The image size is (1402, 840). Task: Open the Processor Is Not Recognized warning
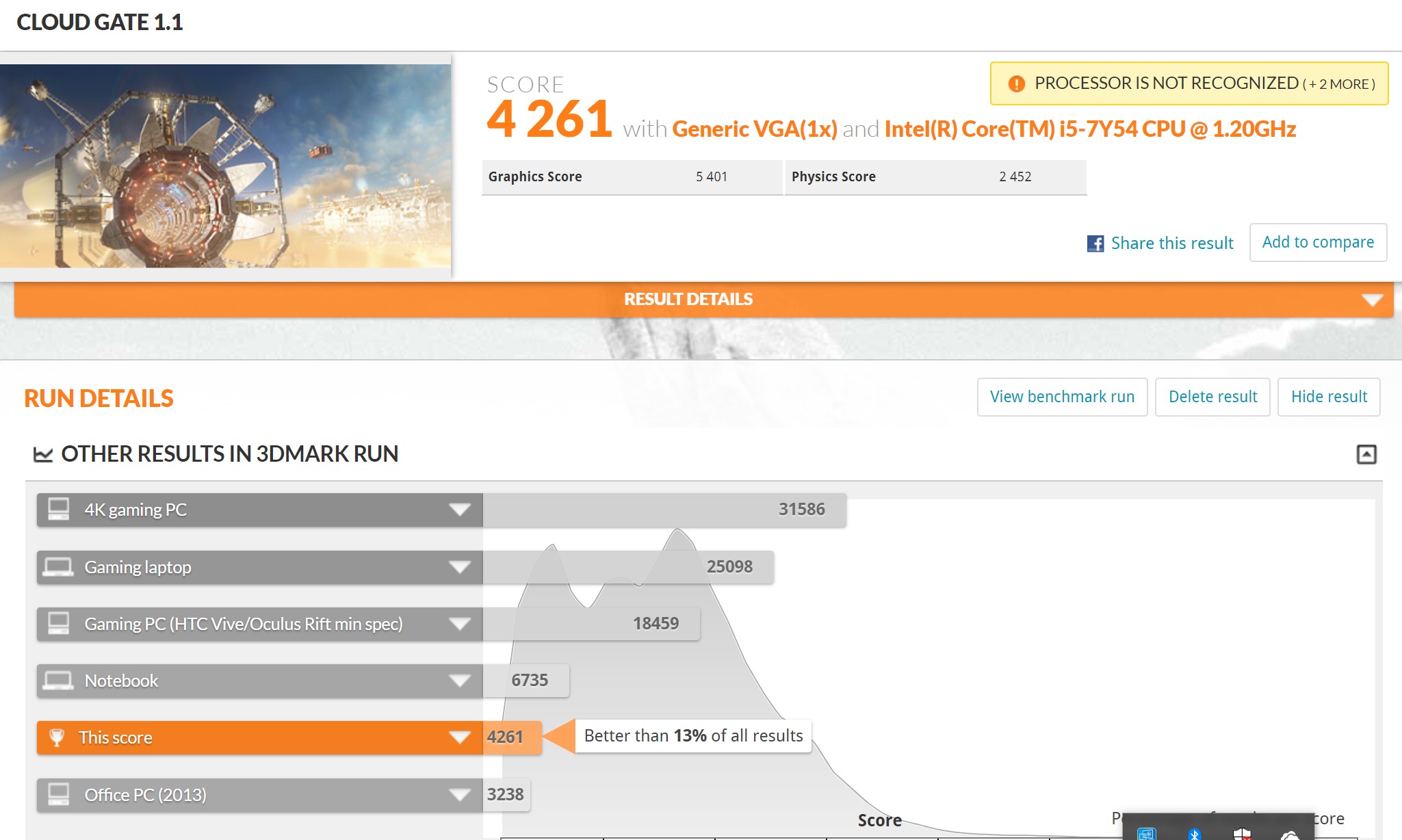[1189, 83]
